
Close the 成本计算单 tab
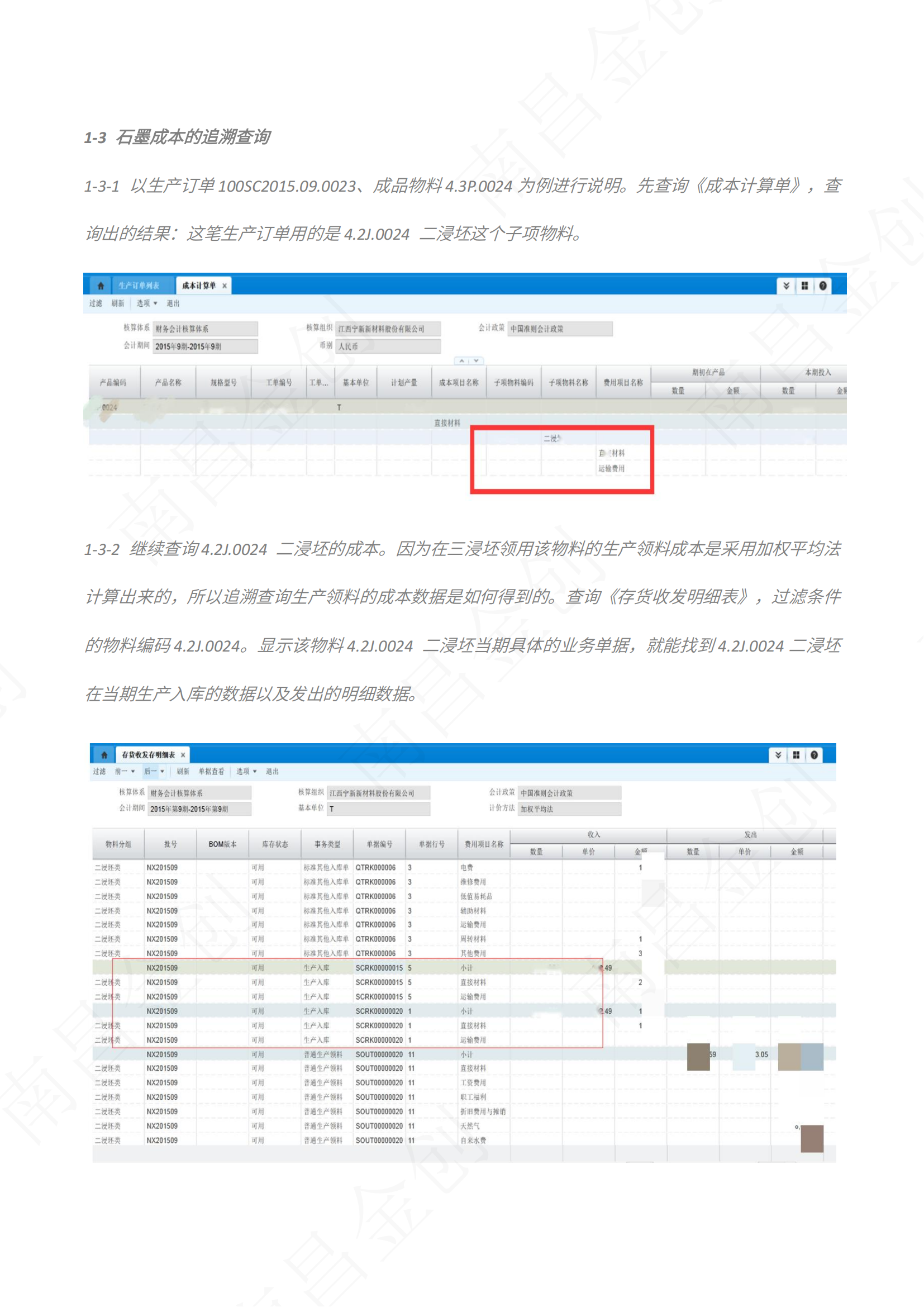pos(225,286)
